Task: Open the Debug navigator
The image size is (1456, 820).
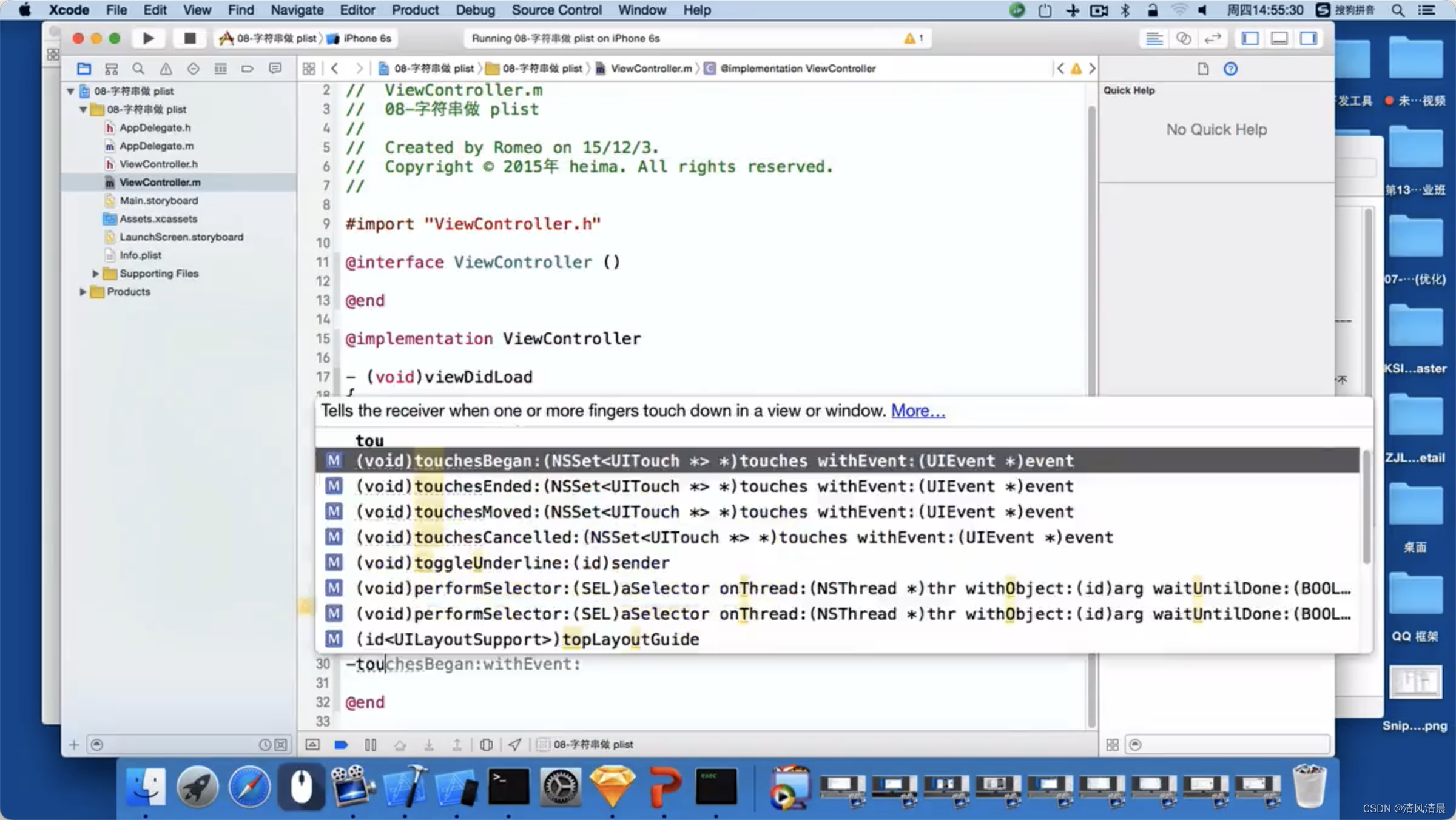Action: pyautogui.click(x=220, y=69)
